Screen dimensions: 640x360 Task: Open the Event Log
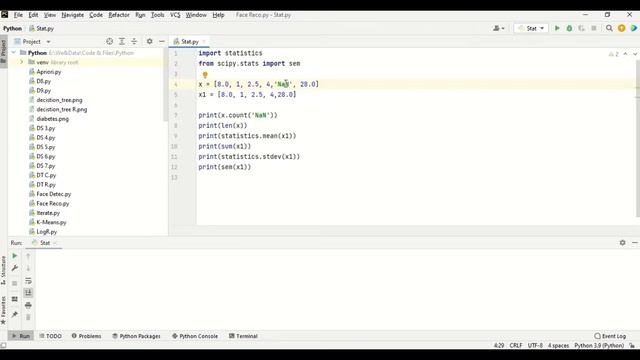coord(610,336)
